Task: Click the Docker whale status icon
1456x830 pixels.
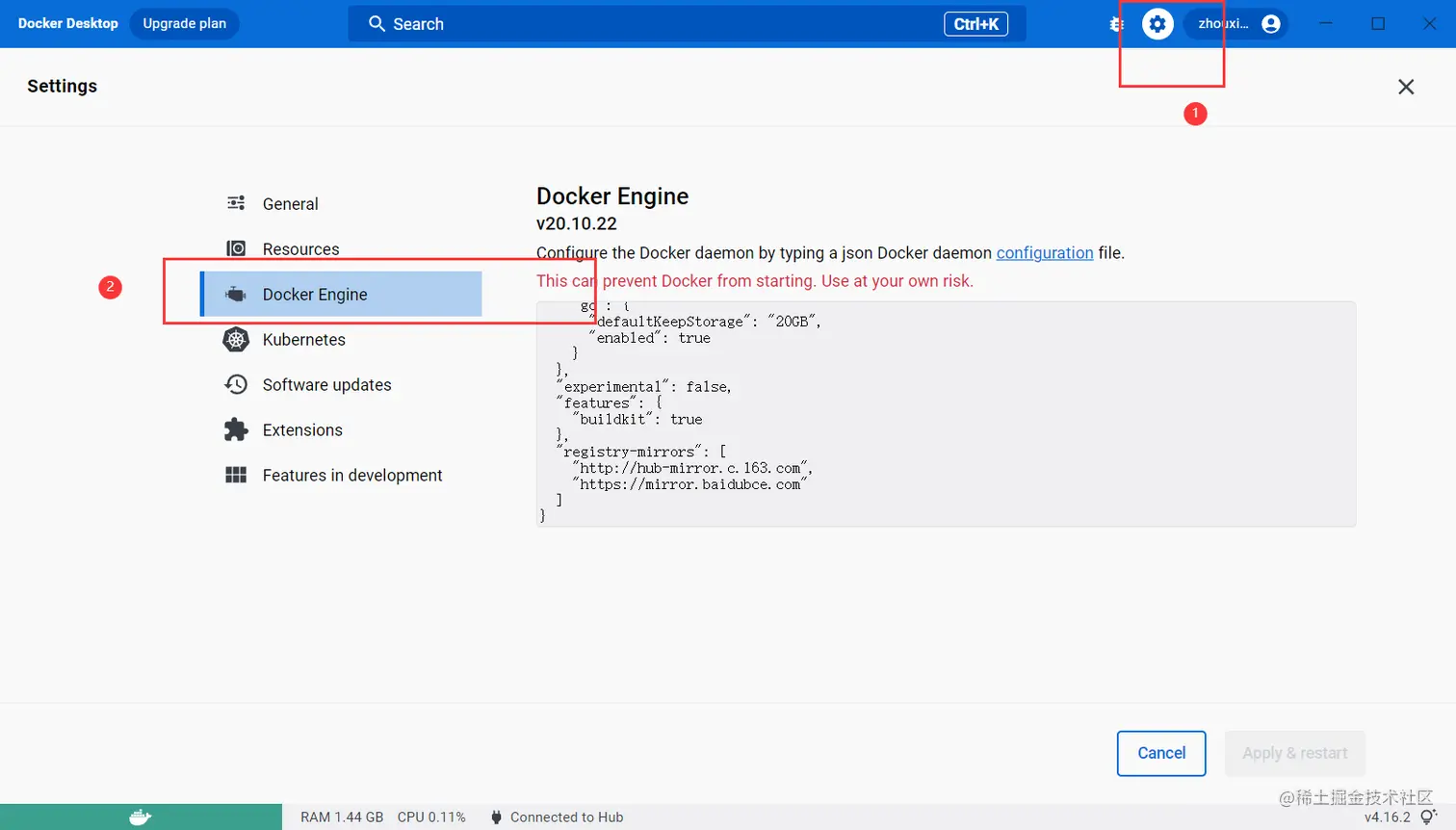Action: (x=141, y=817)
